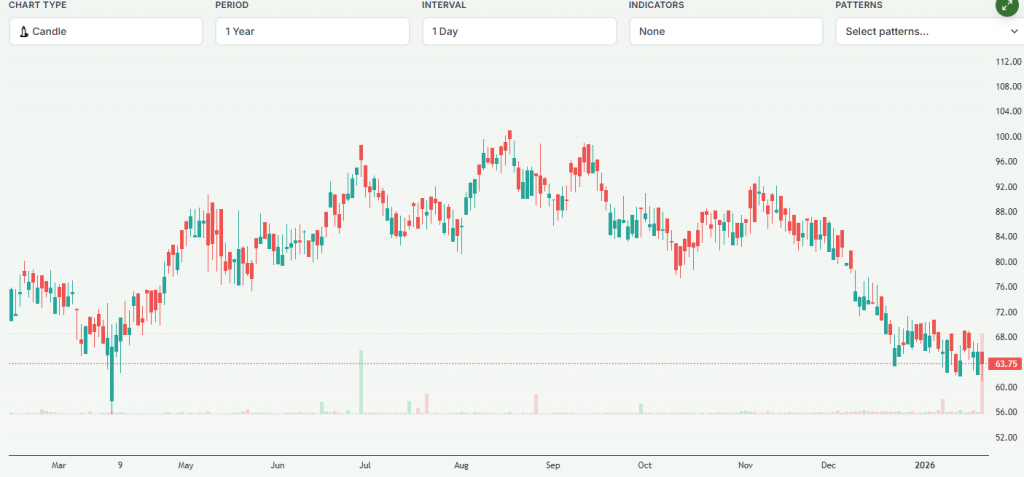The height and width of the screenshot is (477, 1024).
Task: Click the PERIOD heading text
Action: 232,5
